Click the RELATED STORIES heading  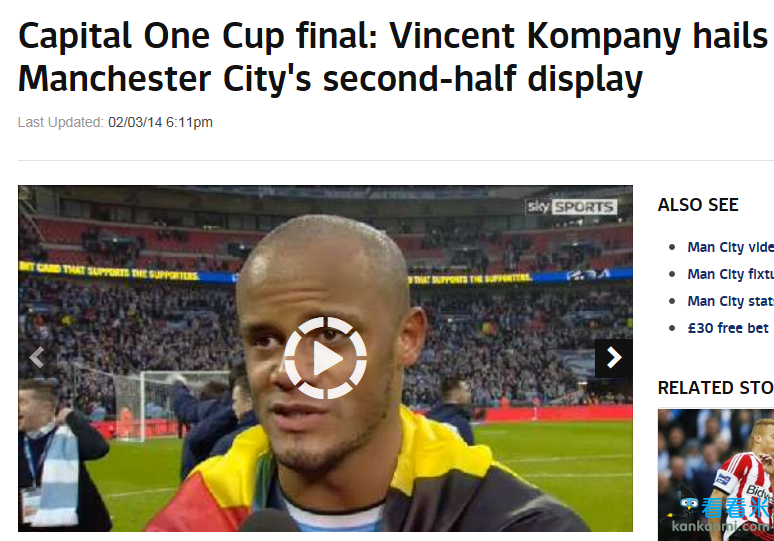(716, 388)
